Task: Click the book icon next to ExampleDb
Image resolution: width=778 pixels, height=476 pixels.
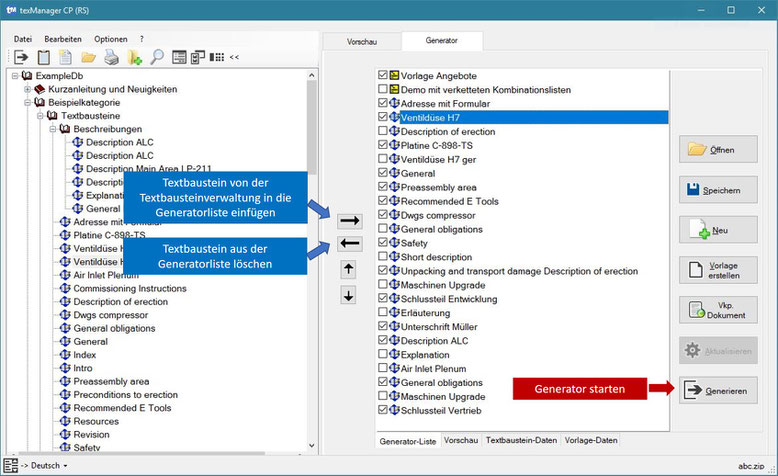Action: [27, 76]
